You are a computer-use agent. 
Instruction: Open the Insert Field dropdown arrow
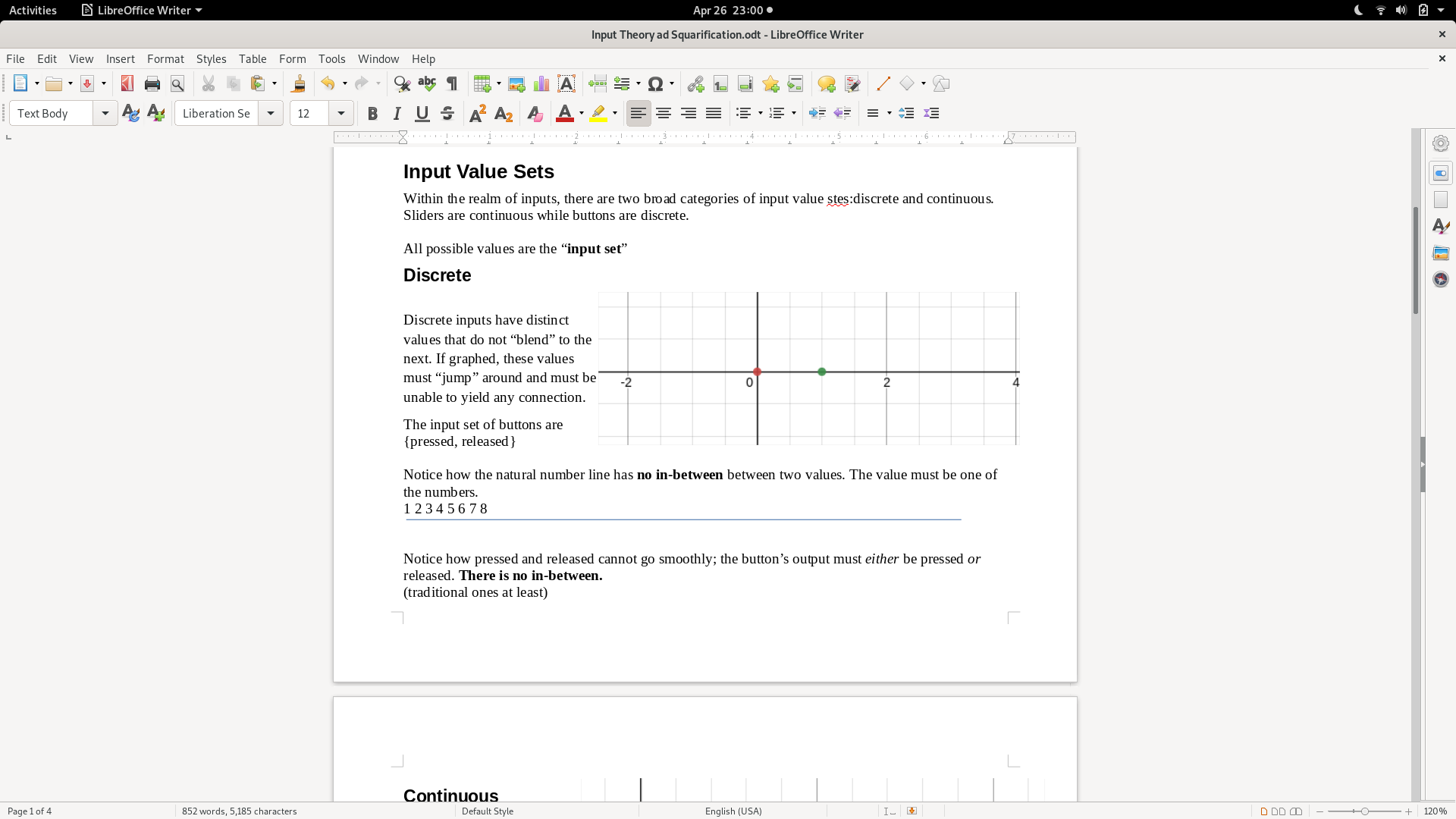point(639,84)
